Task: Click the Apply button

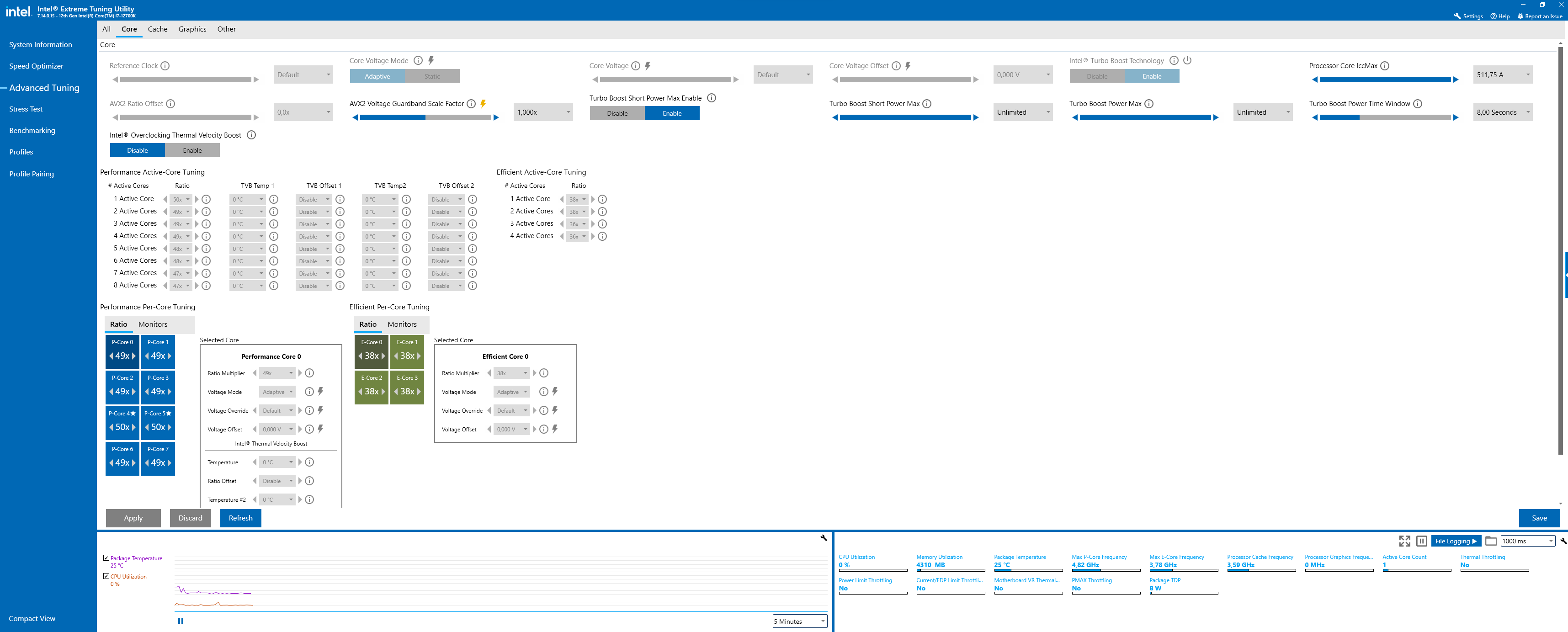Action: (133, 518)
